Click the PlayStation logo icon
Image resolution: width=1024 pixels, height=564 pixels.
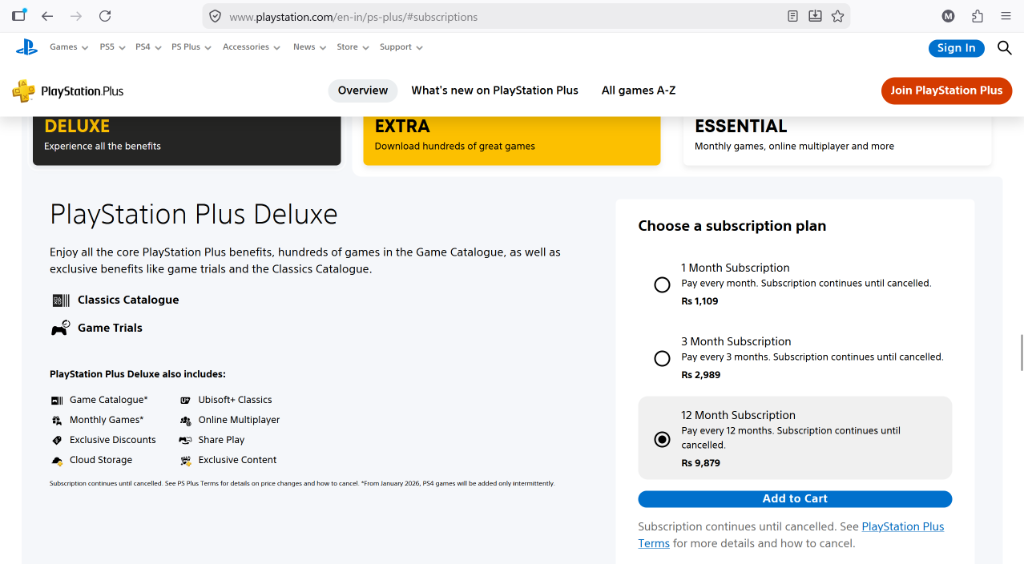tap(27, 47)
